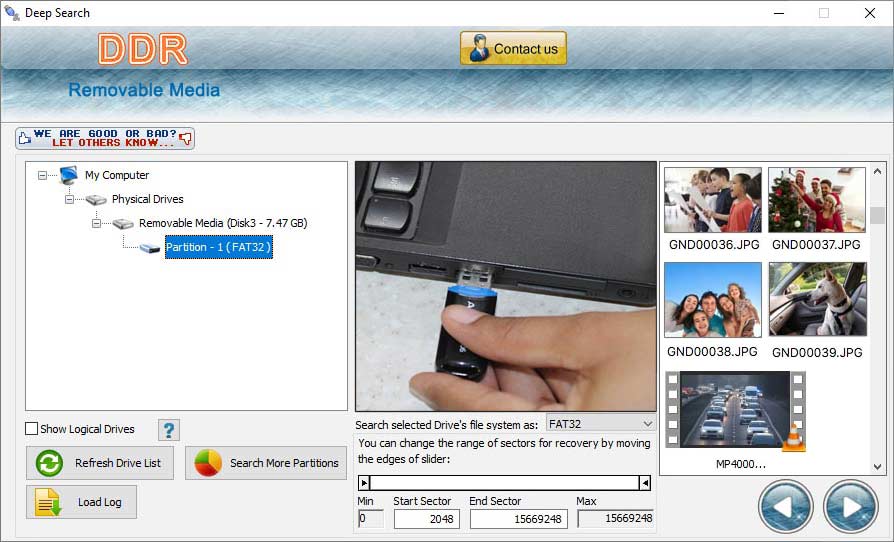Click the thumbnail list scroll up arrow
Screen dimensions: 894x542
tap(877, 171)
